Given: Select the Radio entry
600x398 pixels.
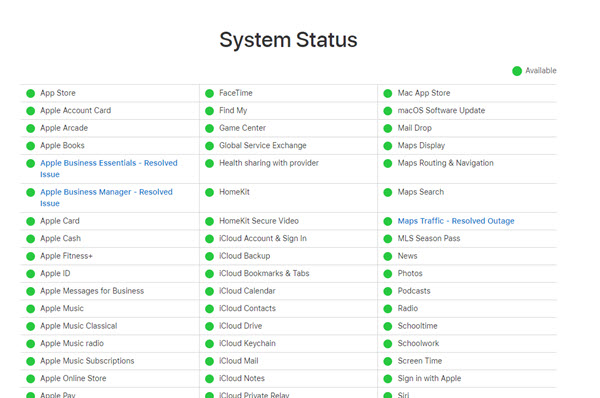Looking at the screenshot, I should point(408,308).
